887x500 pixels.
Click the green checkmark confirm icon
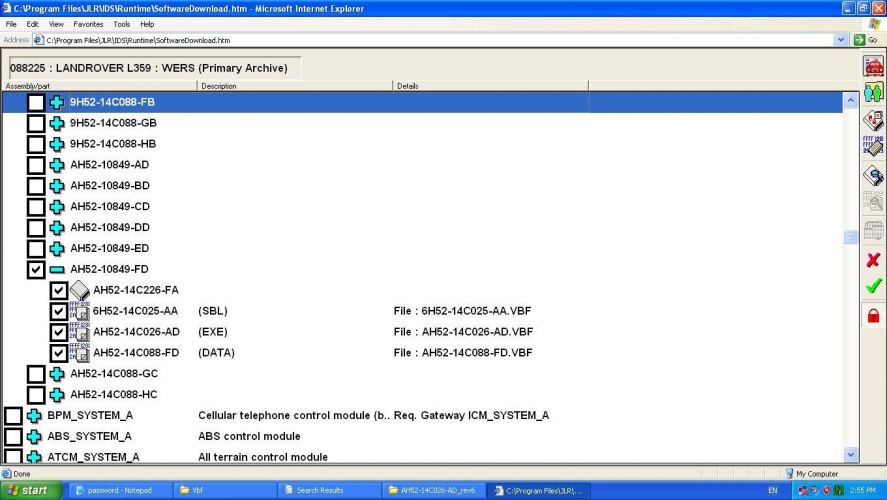pyautogui.click(x=873, y=286)
